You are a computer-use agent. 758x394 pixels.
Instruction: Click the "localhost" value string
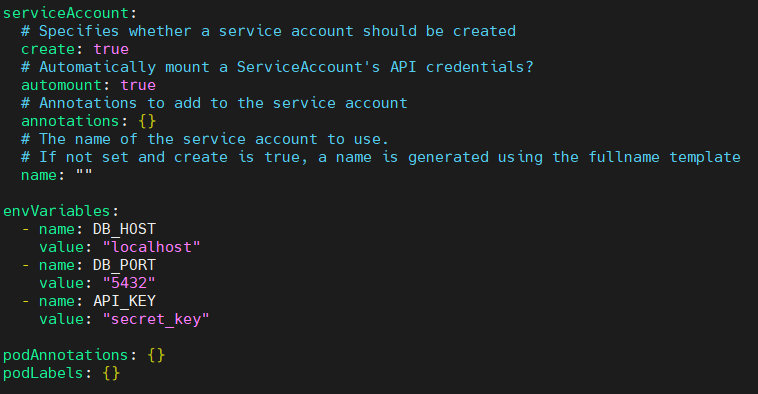point(151,247)
